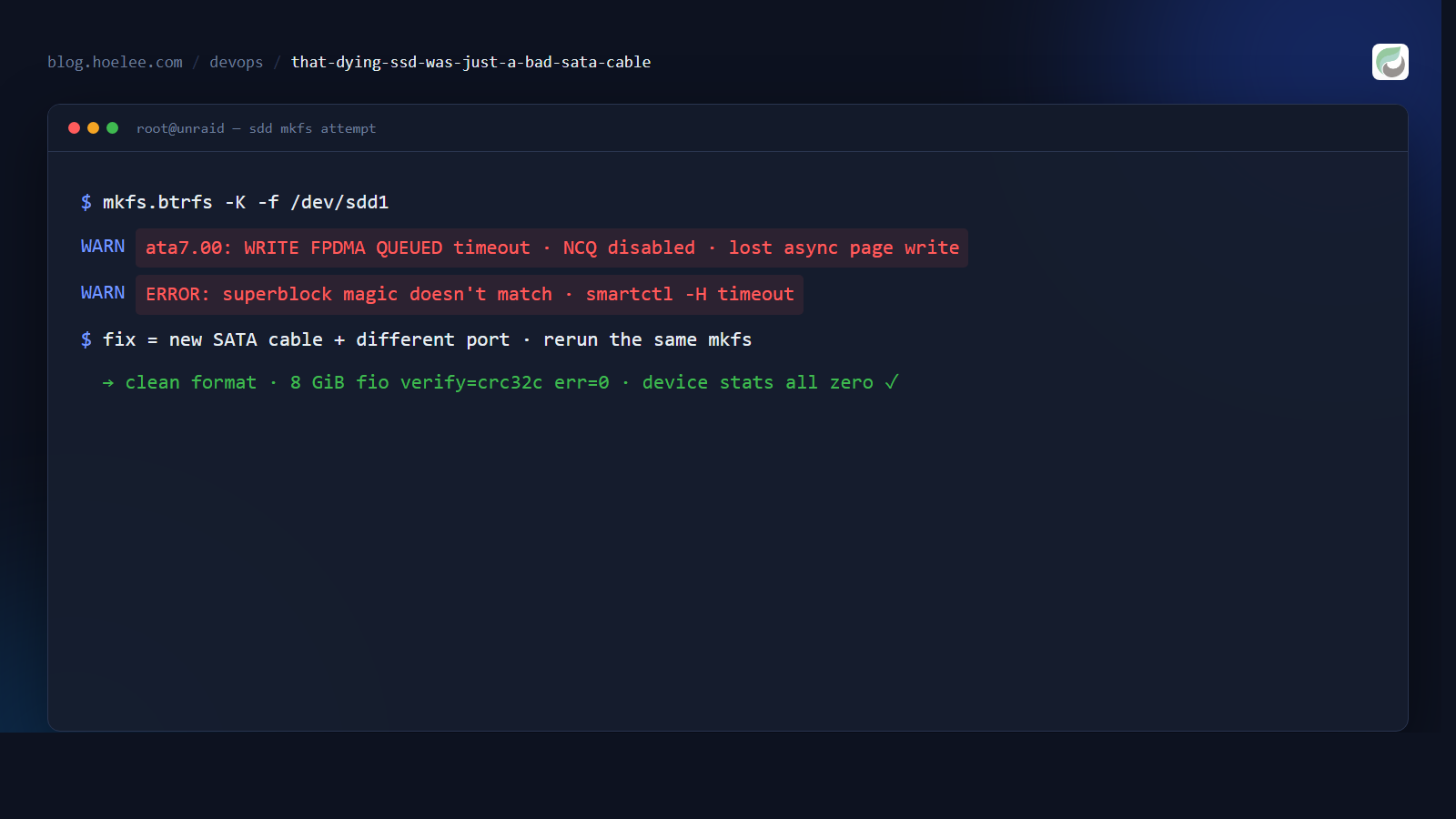Open the blog.hoelee.com breadcrumb link
This screenshot has height=819, width=1456.
[115, 62]
